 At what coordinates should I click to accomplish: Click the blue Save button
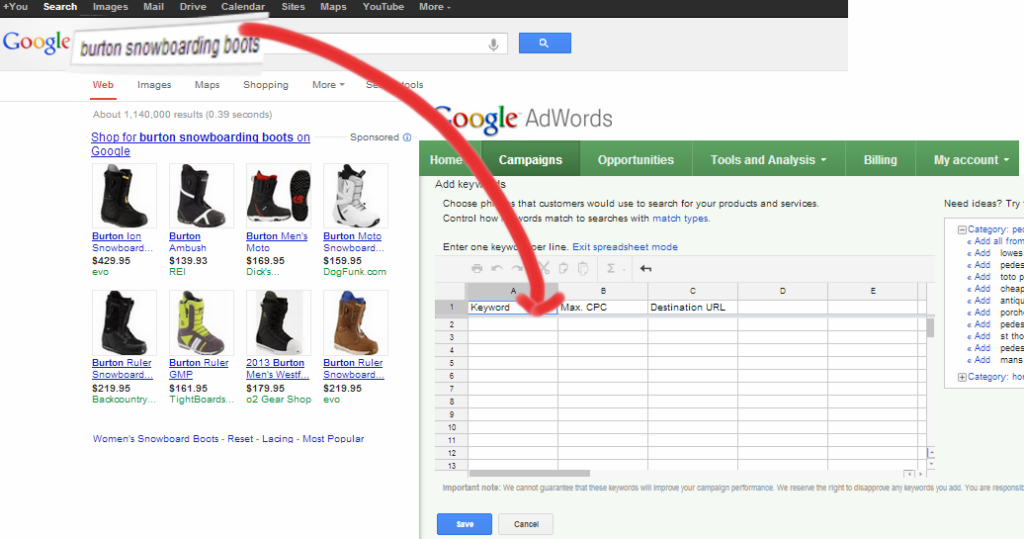point(464,524)
